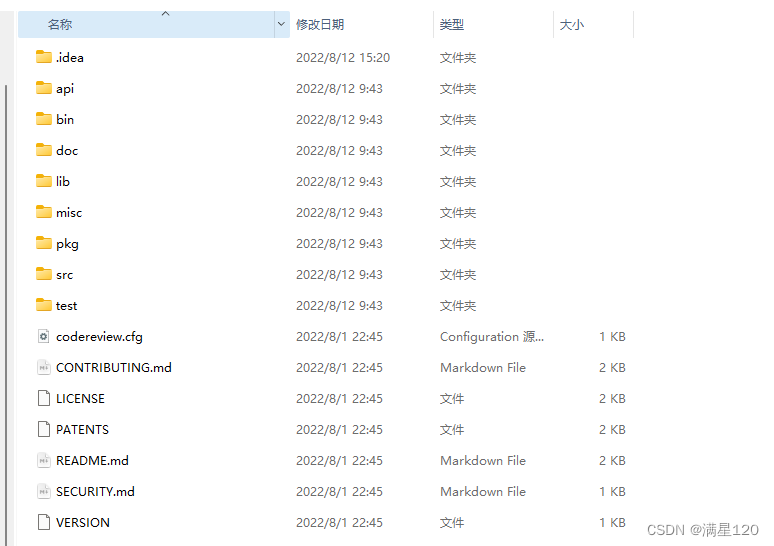Click the bin folder icon

pyautogui.click(x=43, y=119)
